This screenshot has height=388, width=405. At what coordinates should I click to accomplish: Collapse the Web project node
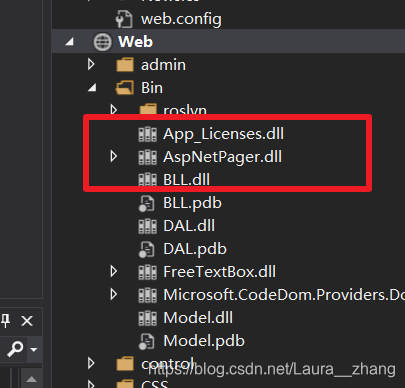pyautogui.click(x=70, y=42)
